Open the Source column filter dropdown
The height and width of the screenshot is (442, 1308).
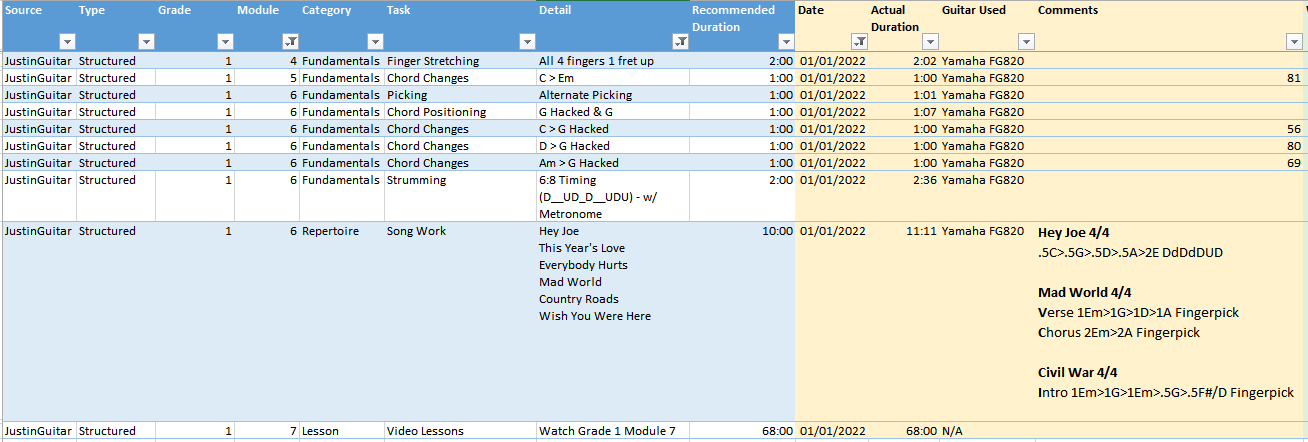click(67, 42)
